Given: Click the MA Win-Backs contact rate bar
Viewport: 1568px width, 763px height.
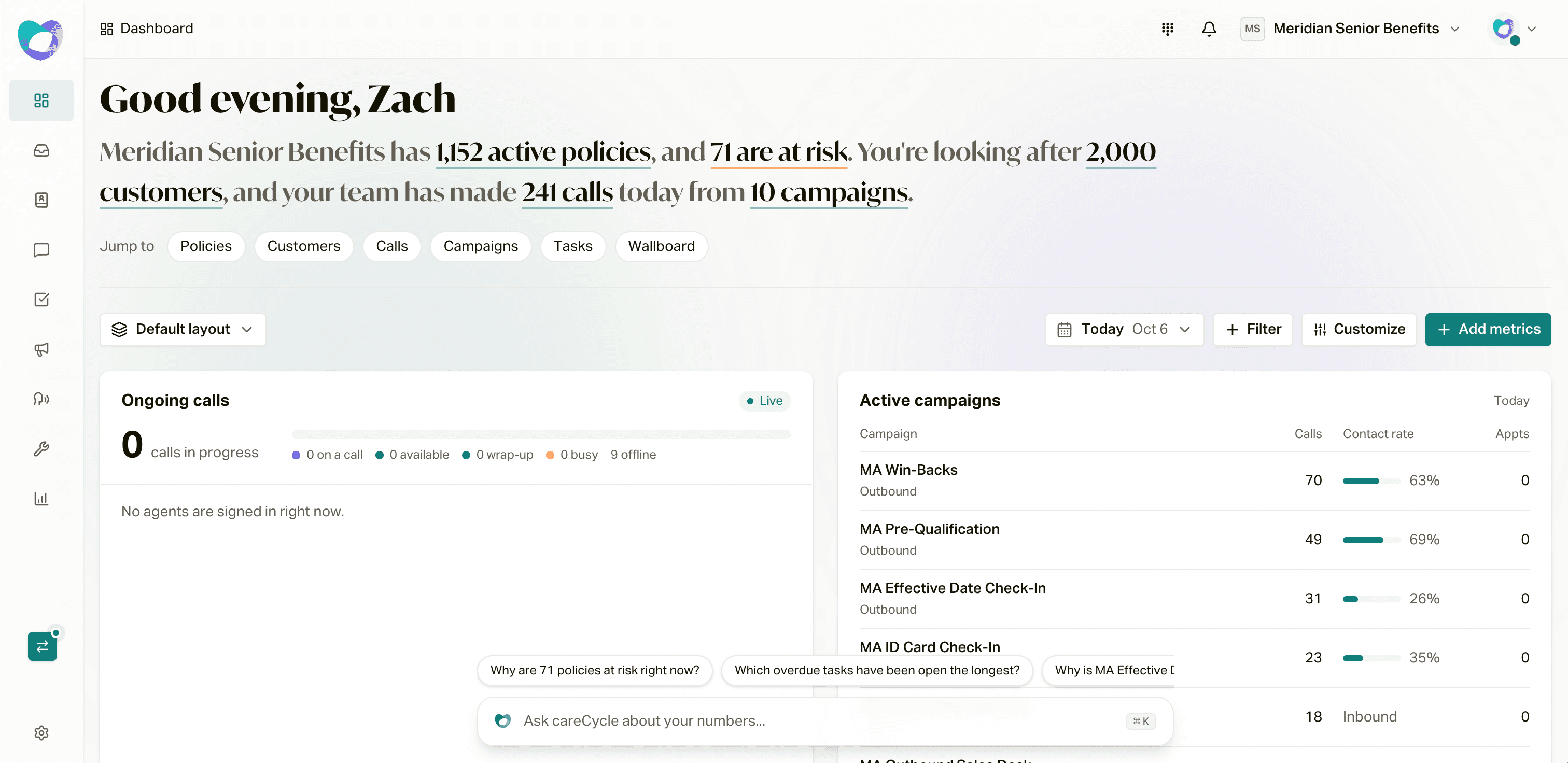Looking at the screenshot, I should tap(1371, 481).
